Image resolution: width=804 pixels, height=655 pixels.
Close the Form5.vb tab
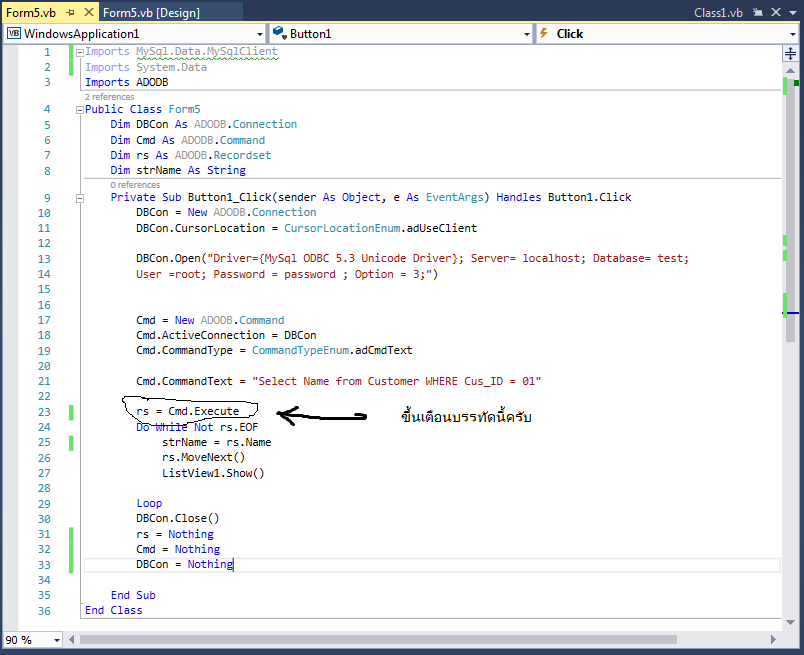(89, 12)
